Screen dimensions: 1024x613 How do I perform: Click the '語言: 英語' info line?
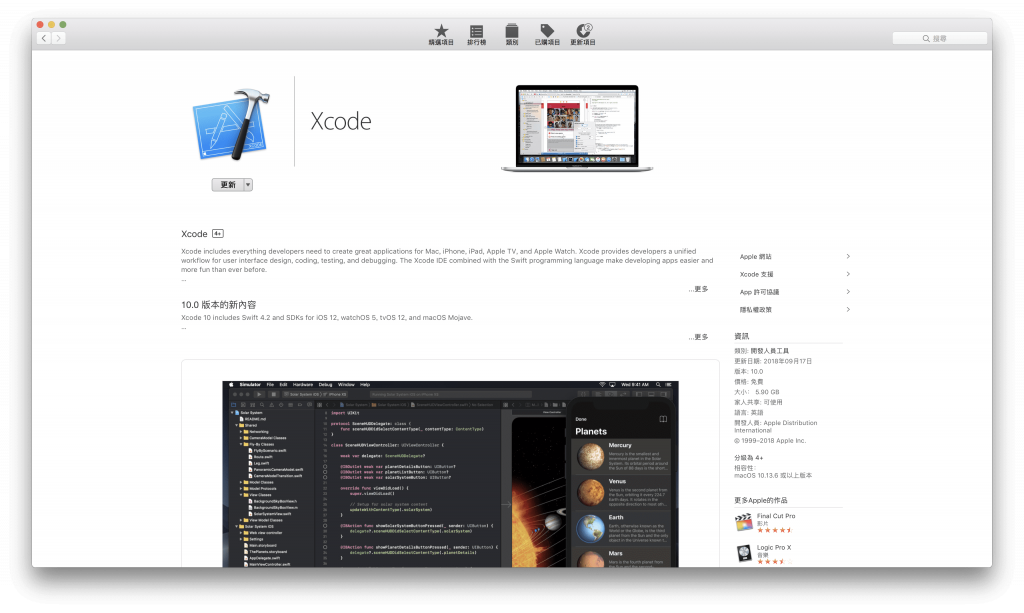pyautogui.click(x=748, y=413)
